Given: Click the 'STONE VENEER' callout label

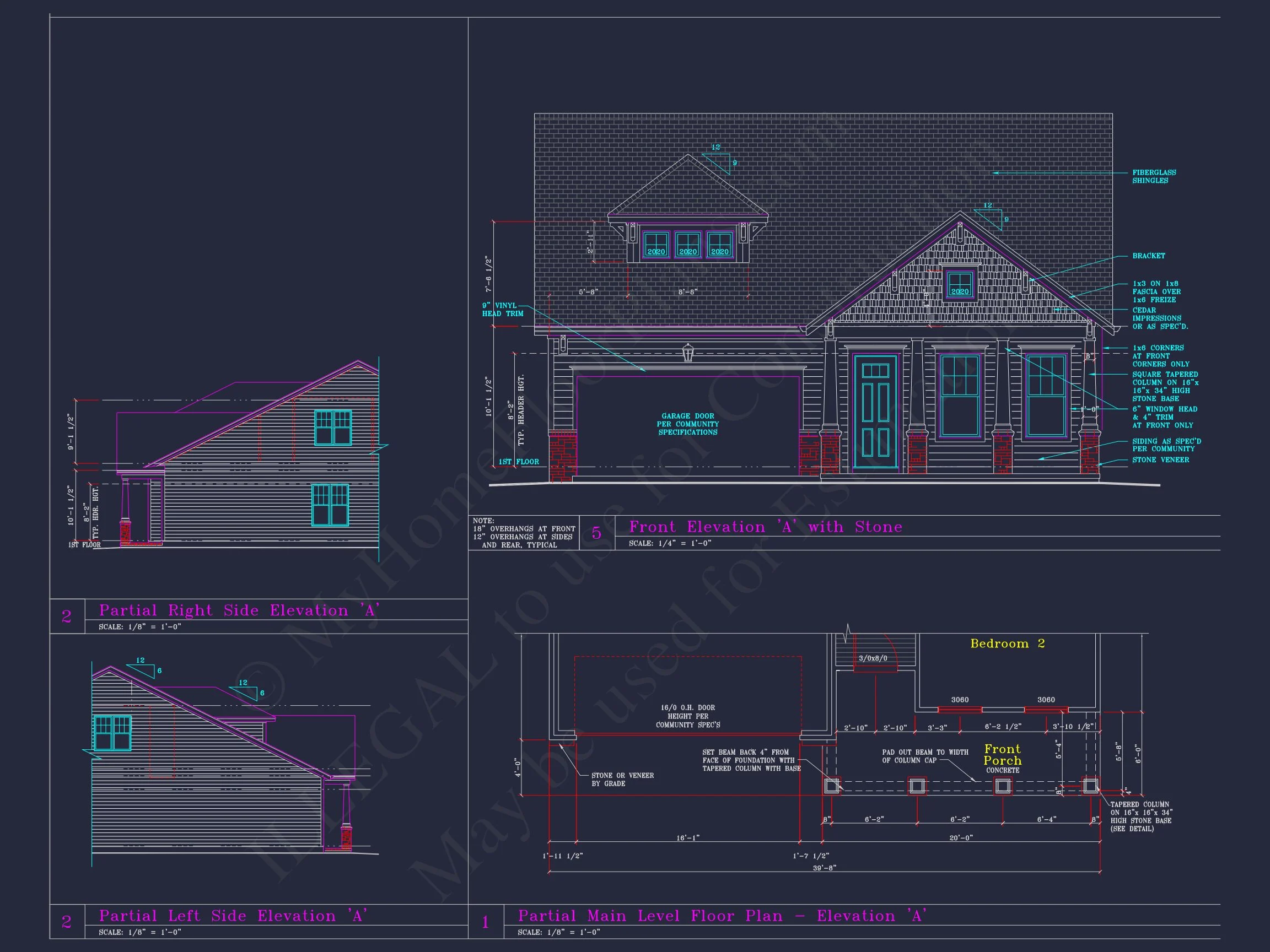Looking at the screenshot, I should click(x=1160, y=459).
